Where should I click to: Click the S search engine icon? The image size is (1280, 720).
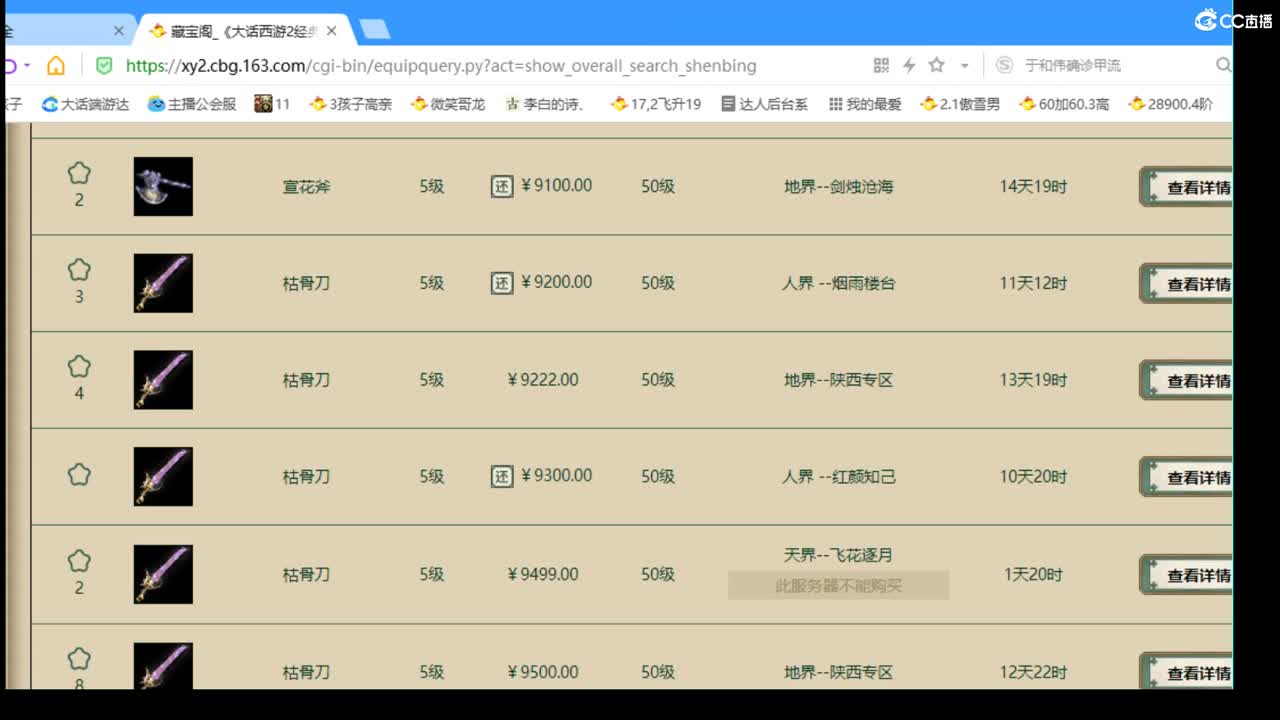click(1003, 65)
